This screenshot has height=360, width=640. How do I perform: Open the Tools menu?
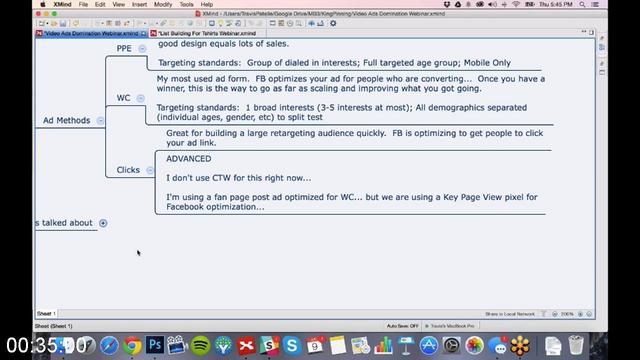click(187, 4)
